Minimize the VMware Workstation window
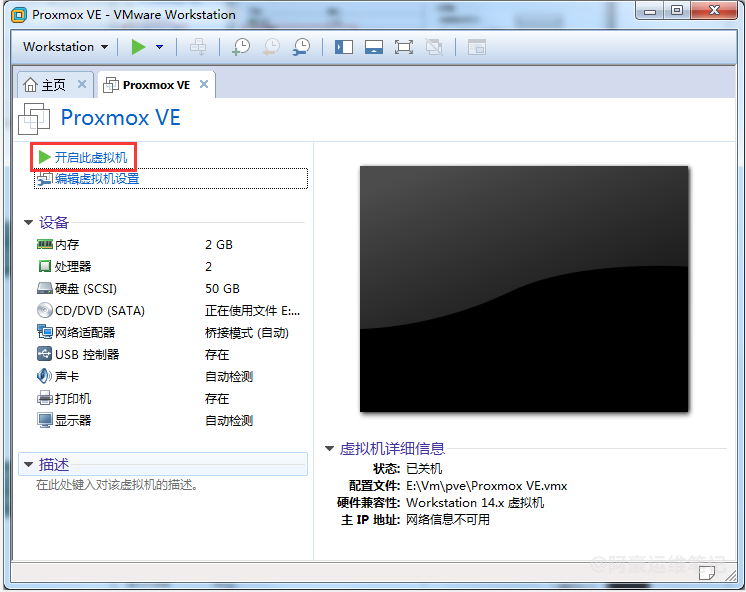 (650, 10)
